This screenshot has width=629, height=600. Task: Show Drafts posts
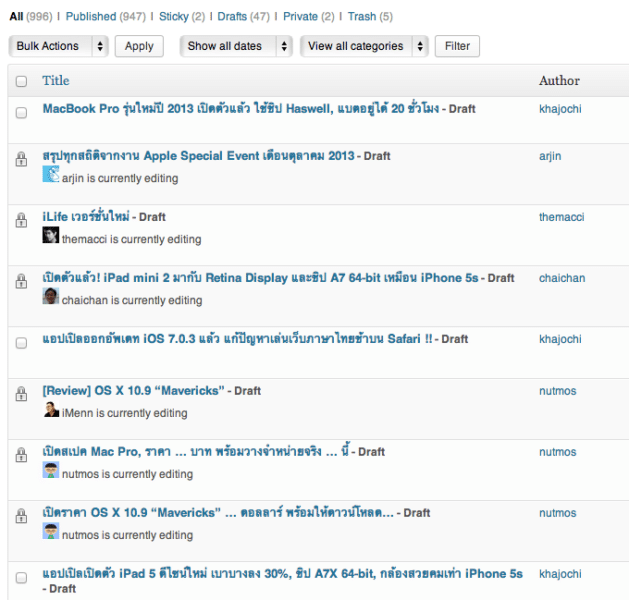pyautogui.click(x=232, y=16)
